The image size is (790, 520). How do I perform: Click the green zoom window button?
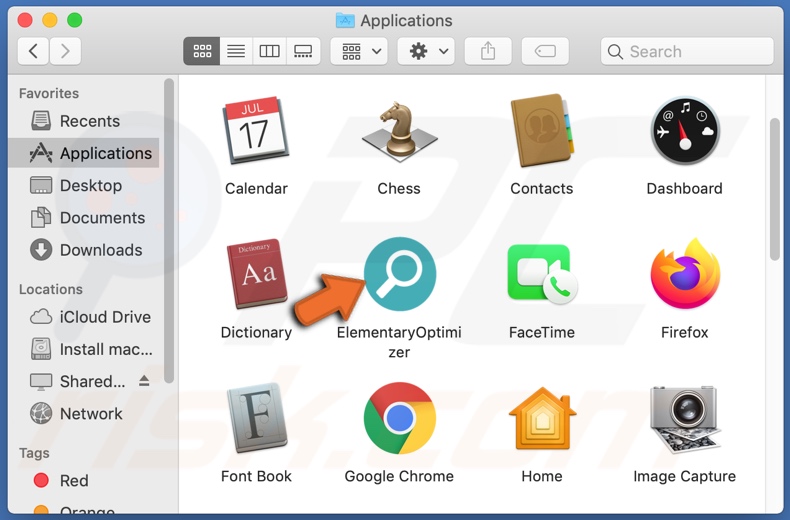75,20
